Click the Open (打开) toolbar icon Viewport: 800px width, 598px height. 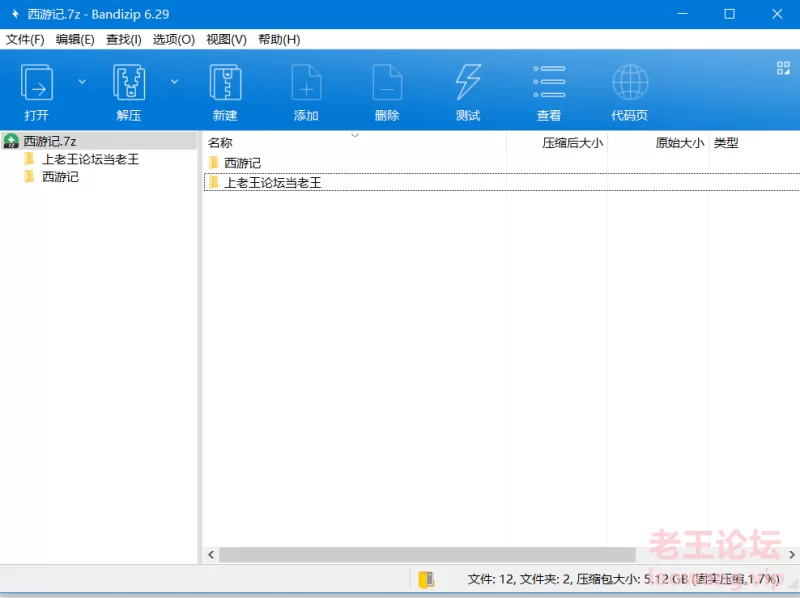(x=37, y=82)
